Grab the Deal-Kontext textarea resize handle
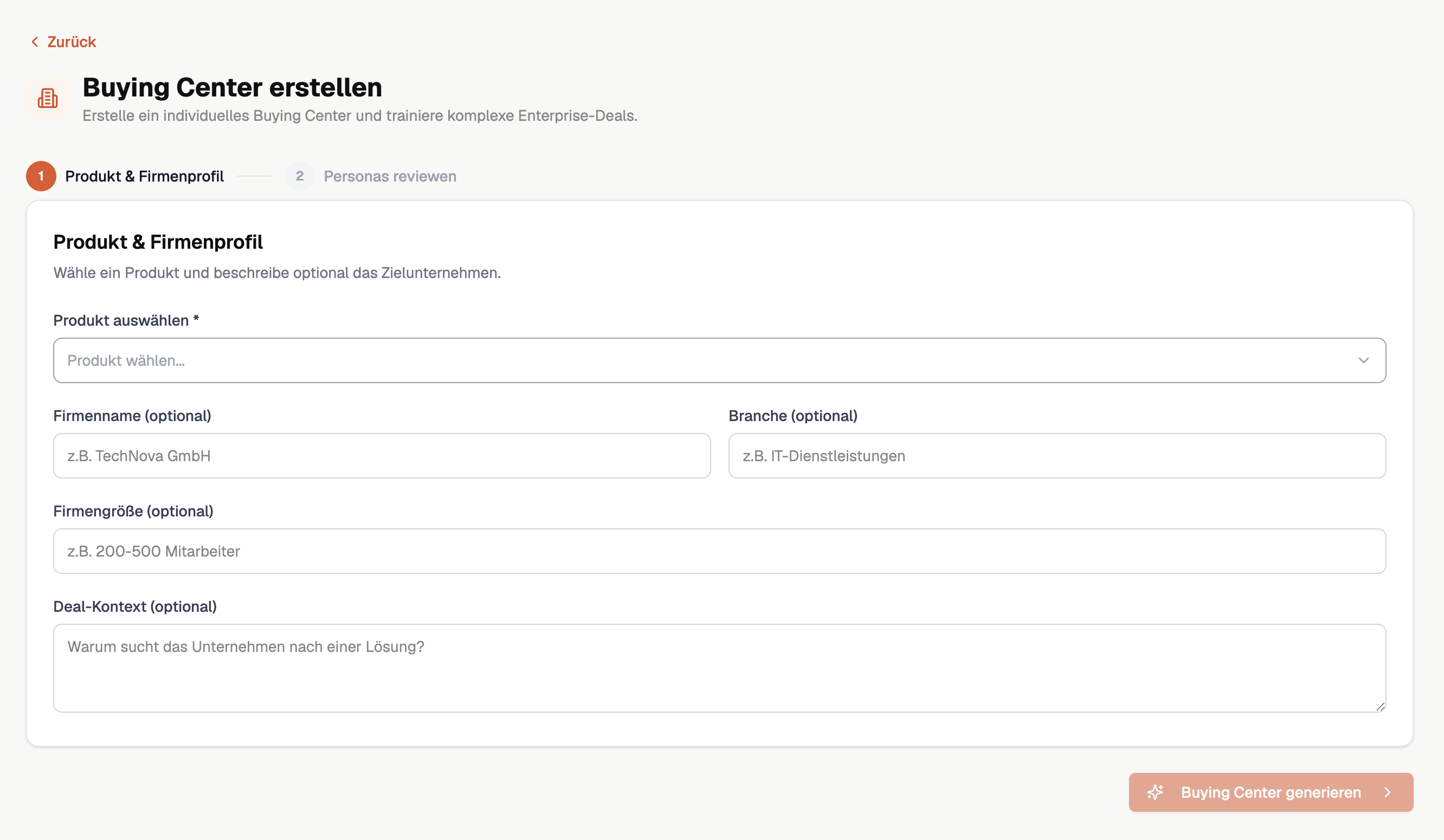The height and width of the screenshot is (840, 1444). [x=1381, y=707]
